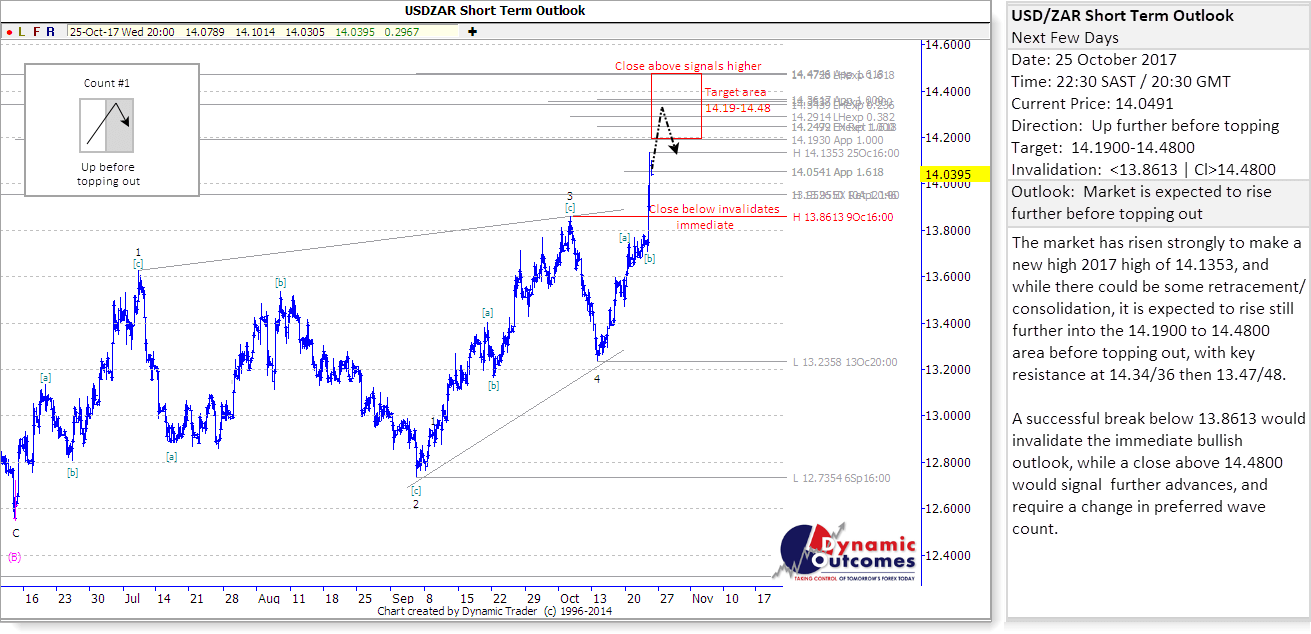Click the side panel heading USD/ZAR Short Term Outlook
1311x634 pixels.
coord(1122,16)
